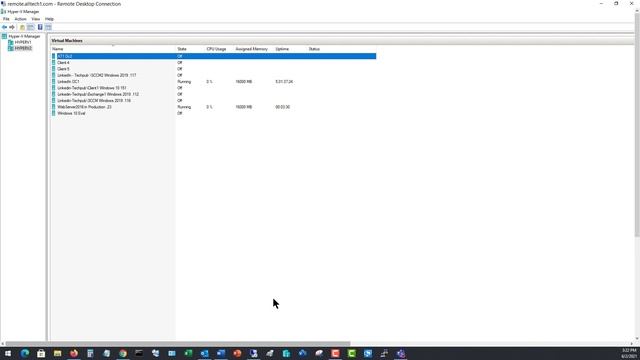Open Microsoft Teams from the taskbar
Image resolution: width=640 pixels, height=360 pixels.
[400, 353]
